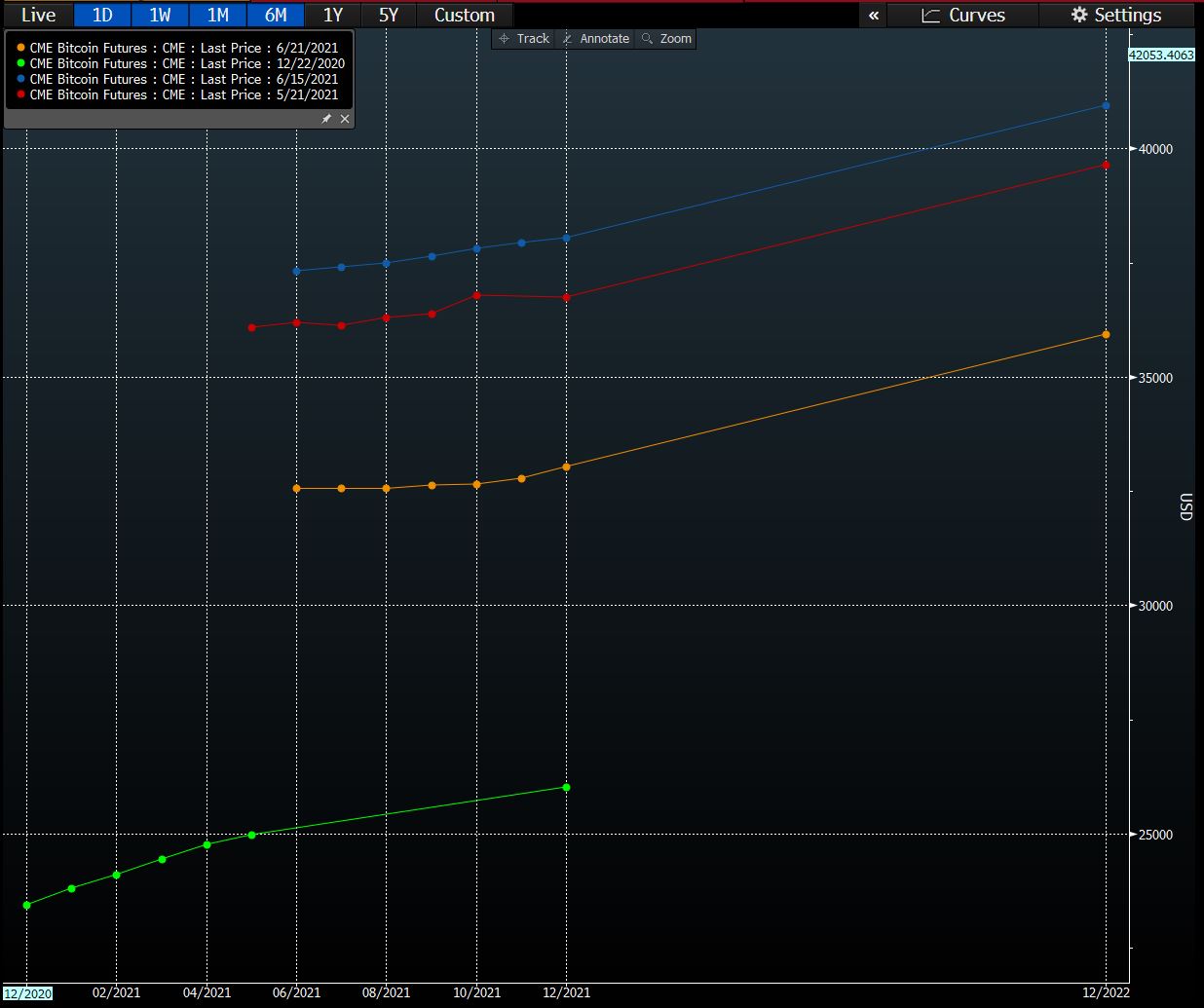Click the 12/2020 highlighted axis label
The width and height of the screenshot is (1204, 1008).
click(x=27, y=993)
